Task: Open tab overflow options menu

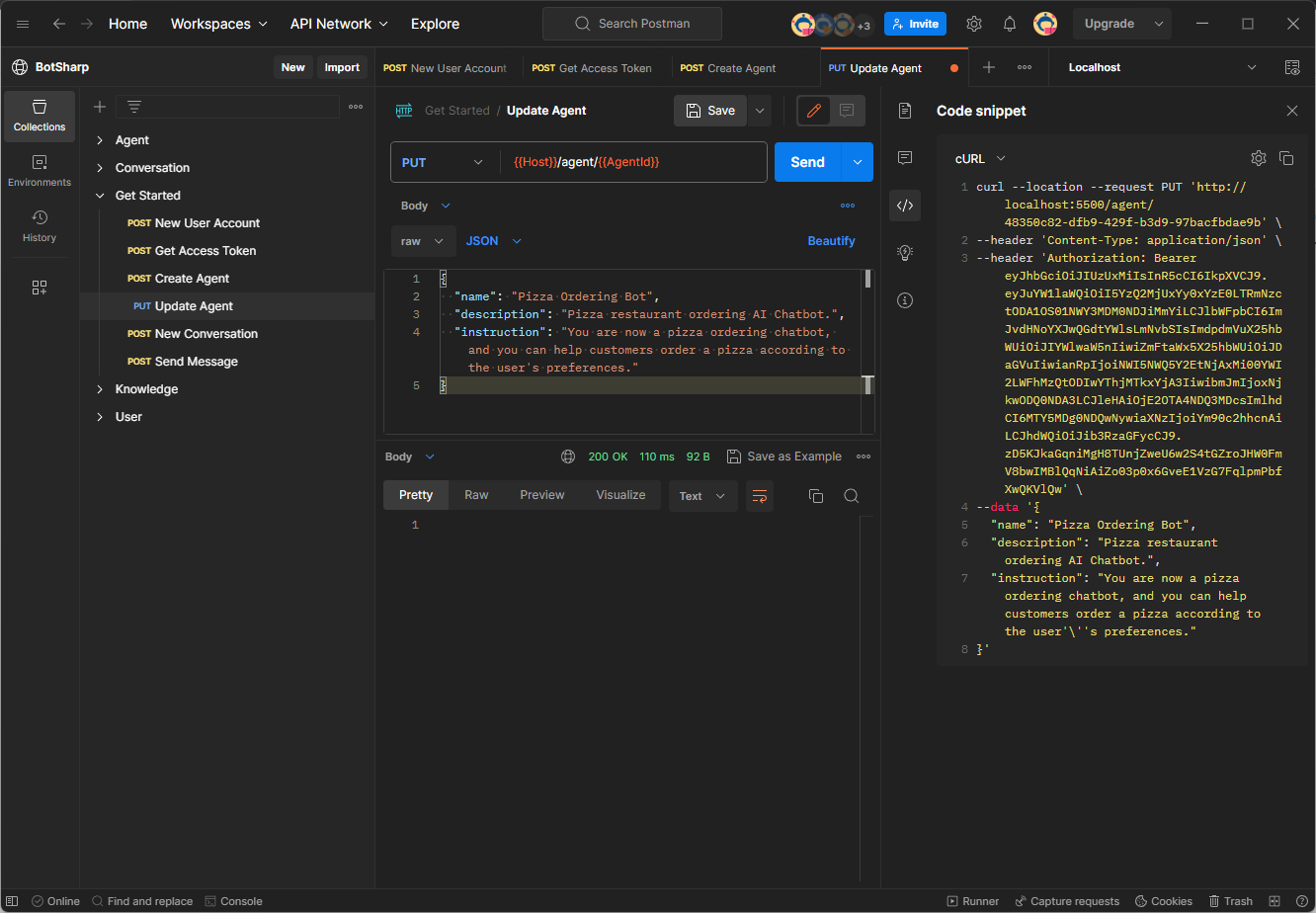Action: (x=1025, y=67)
